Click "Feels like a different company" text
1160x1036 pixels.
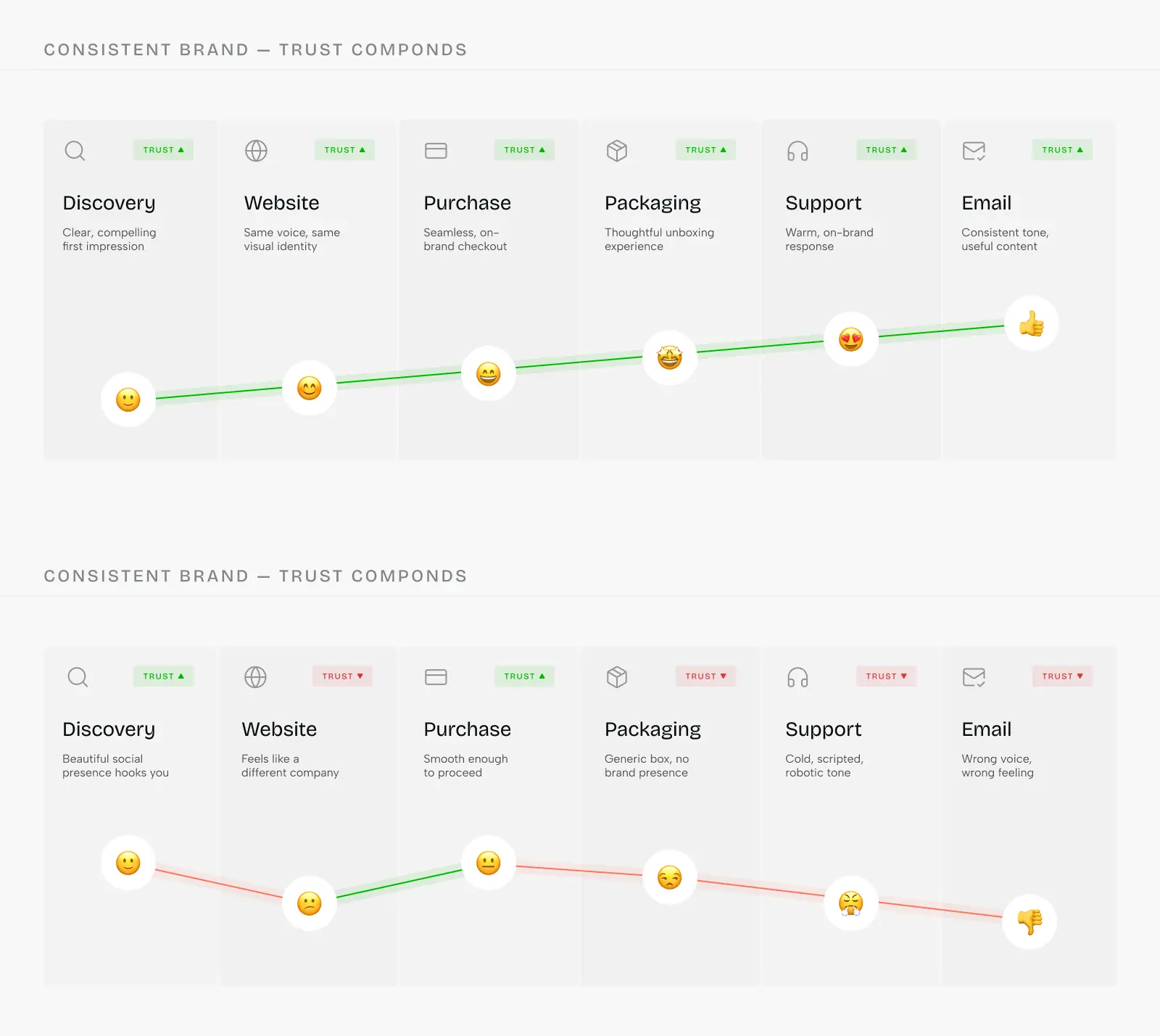[x=290, y=766]
